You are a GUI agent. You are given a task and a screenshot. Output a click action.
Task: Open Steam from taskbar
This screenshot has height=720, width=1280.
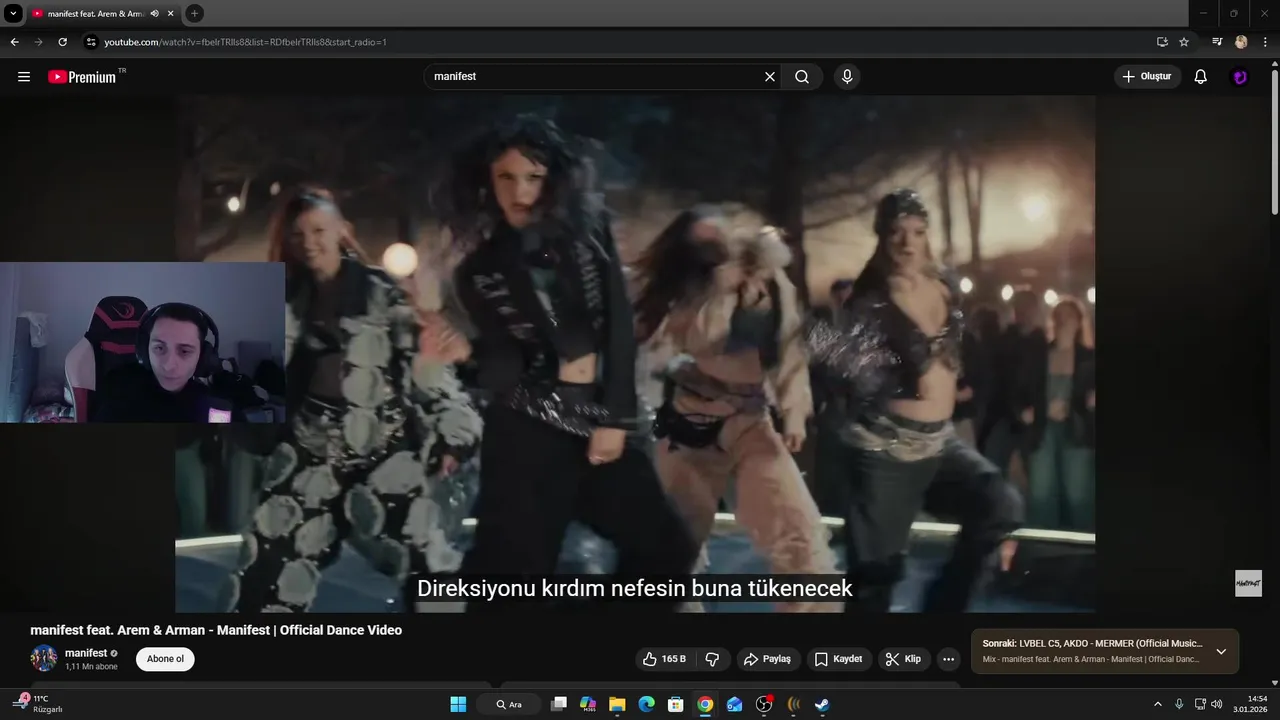(x=822, y=704)
